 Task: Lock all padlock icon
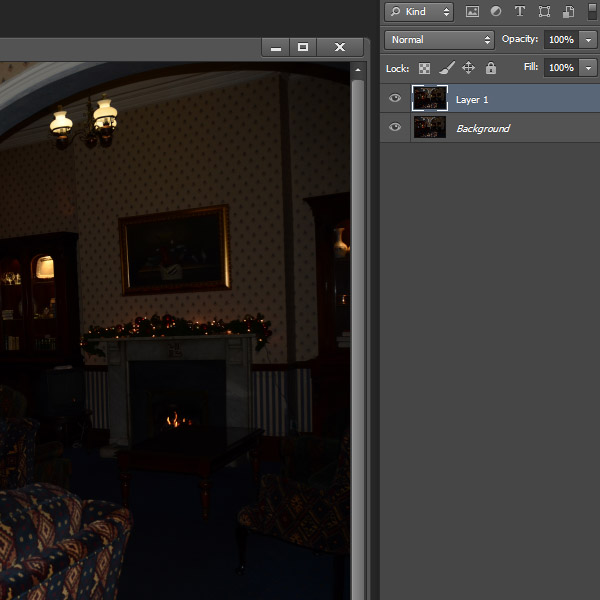(491, 68)
